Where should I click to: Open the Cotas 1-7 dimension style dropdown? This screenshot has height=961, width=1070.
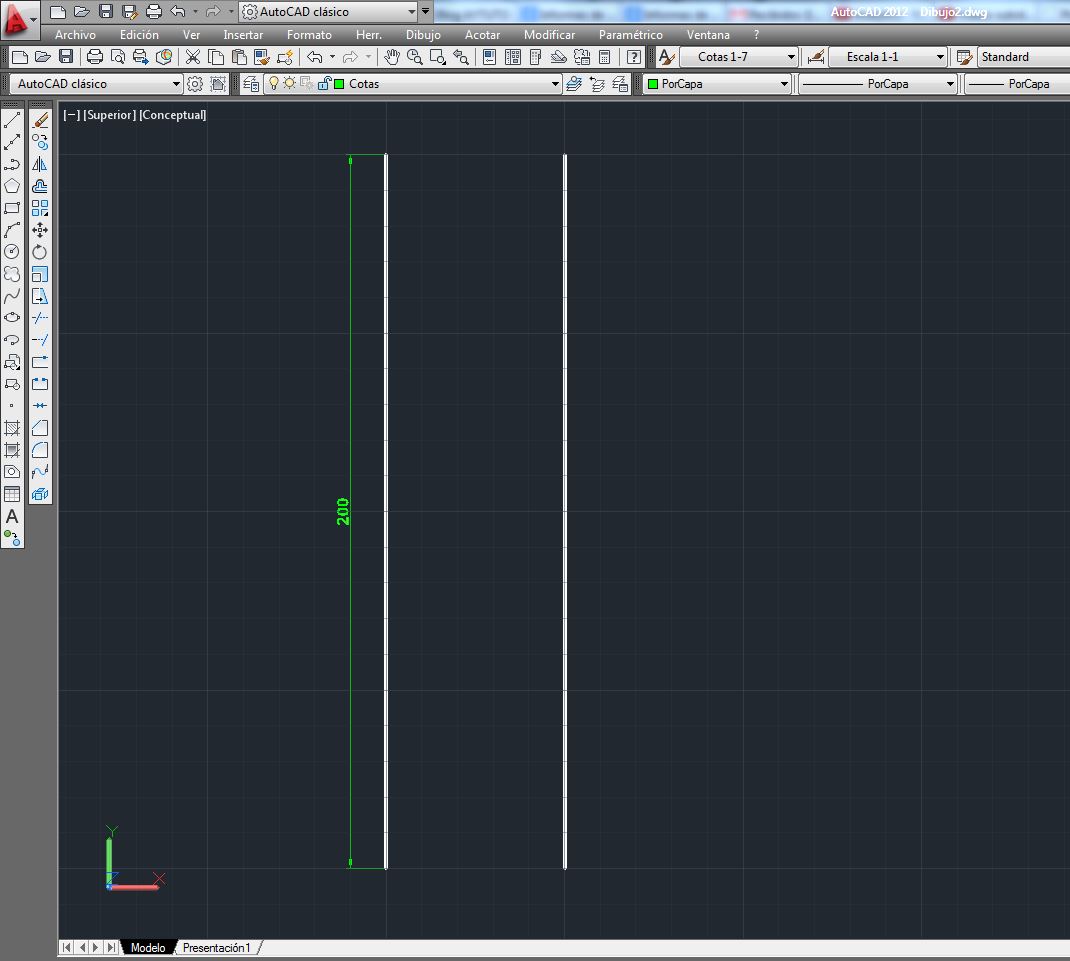click(x=793, y=56)
